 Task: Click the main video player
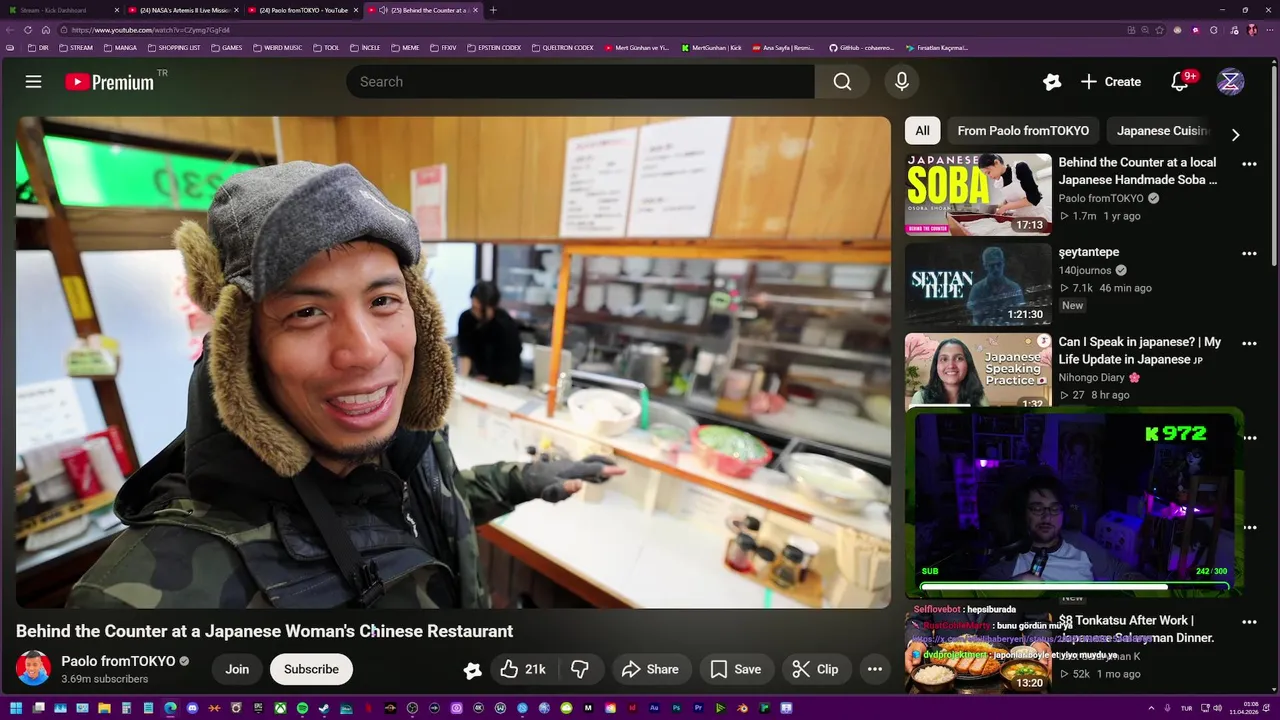click(453, 362)
